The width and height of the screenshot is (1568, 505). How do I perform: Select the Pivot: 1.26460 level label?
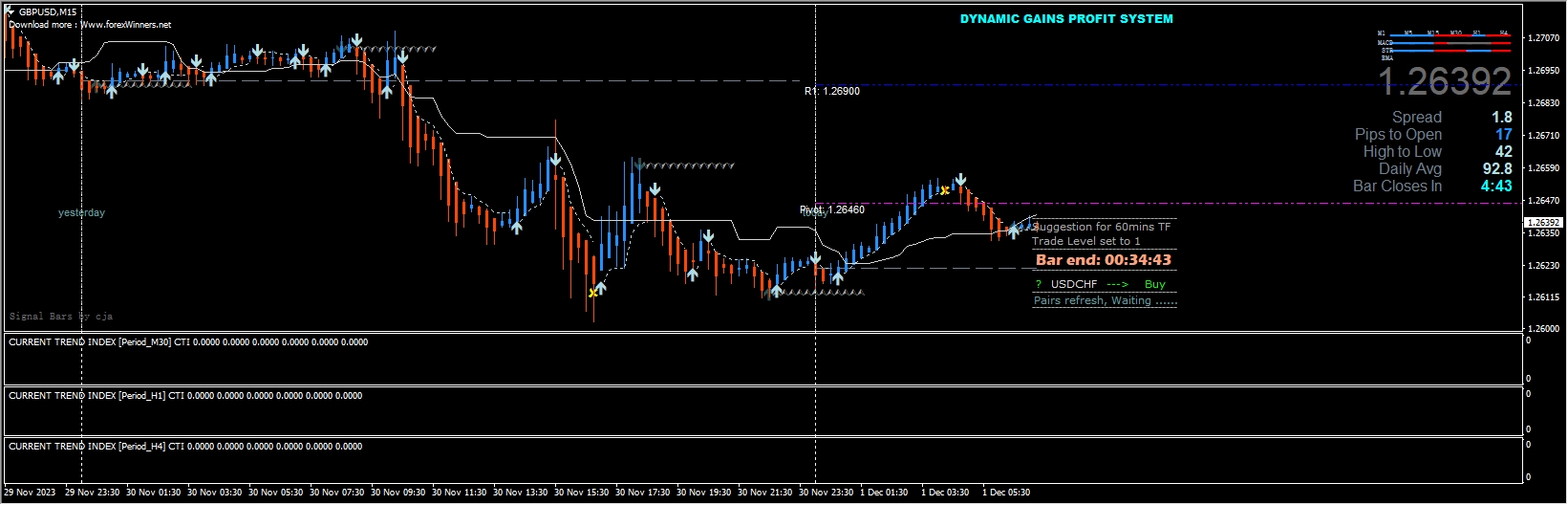(x=832, y=209)
